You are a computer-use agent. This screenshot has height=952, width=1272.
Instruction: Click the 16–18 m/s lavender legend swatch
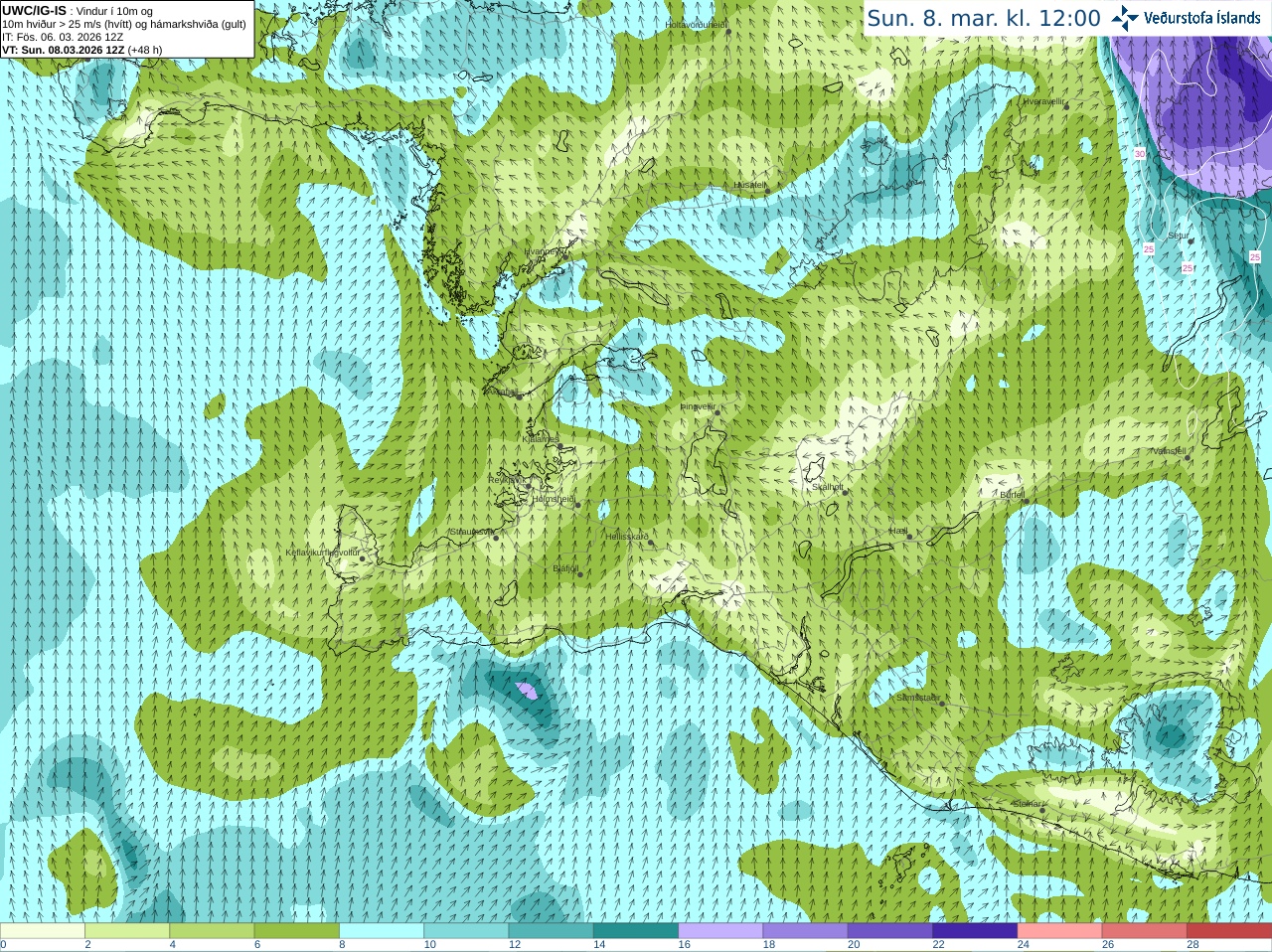(720, 931)
